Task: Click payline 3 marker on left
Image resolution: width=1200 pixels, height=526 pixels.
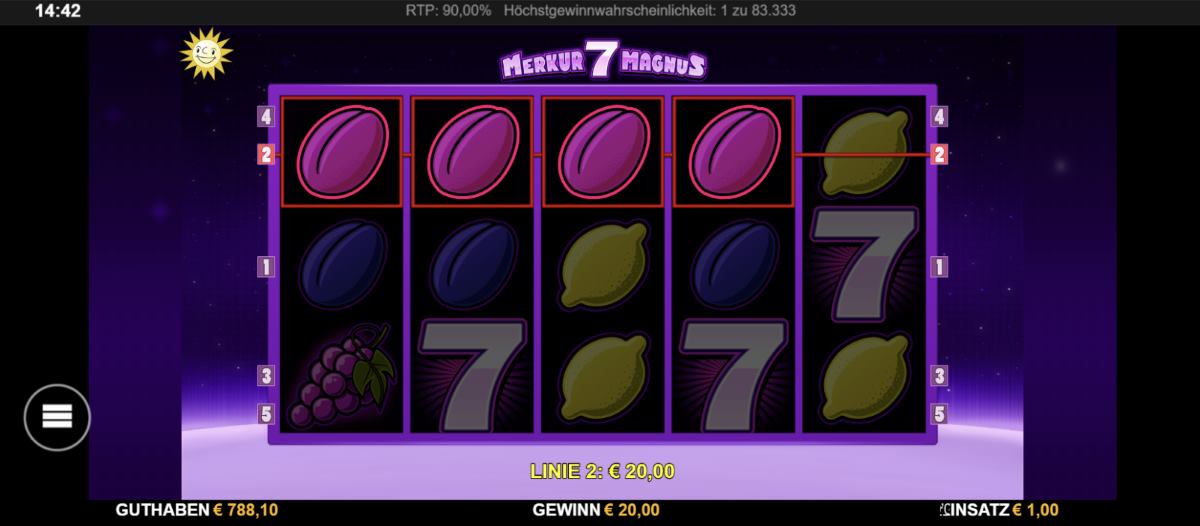Action: (x=266, y=376)
